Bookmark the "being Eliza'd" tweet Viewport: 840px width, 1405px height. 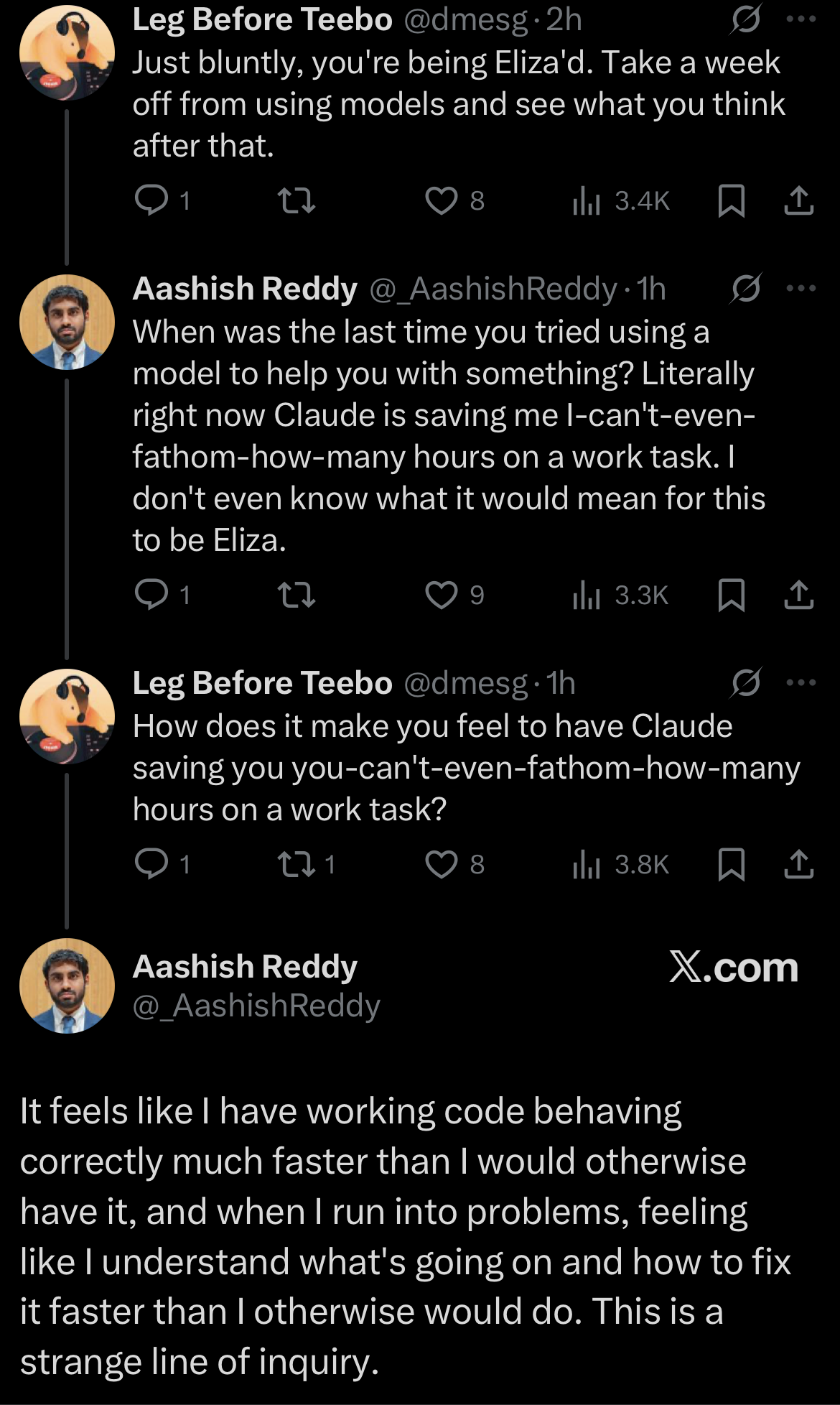731,200
